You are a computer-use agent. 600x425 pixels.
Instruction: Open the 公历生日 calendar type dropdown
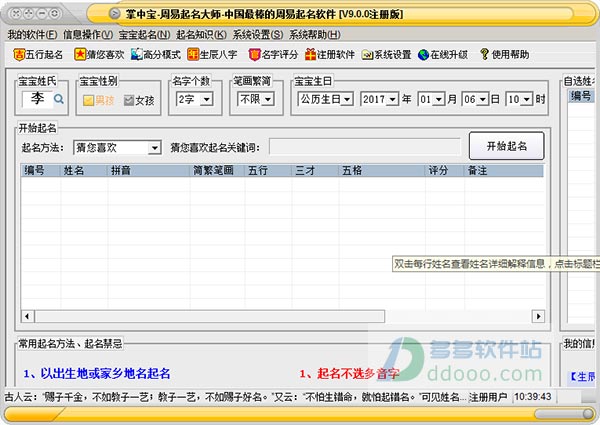pos(347,99)
